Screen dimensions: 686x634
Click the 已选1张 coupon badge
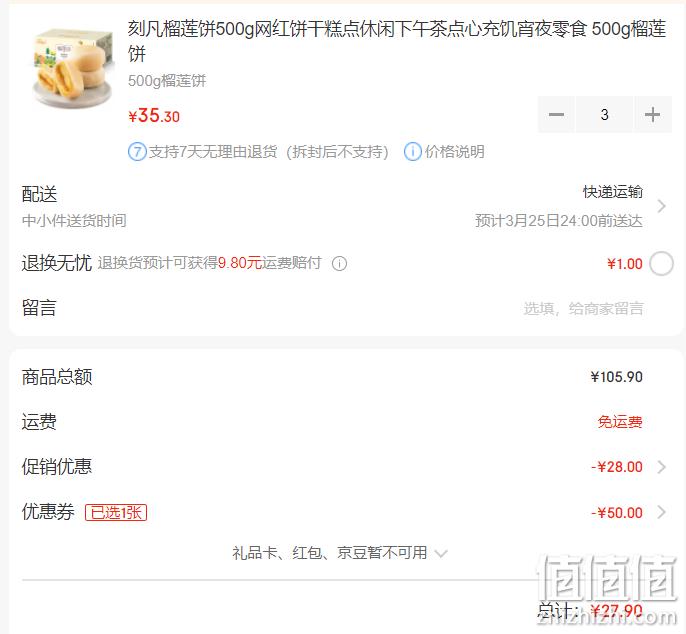point(116,512)
